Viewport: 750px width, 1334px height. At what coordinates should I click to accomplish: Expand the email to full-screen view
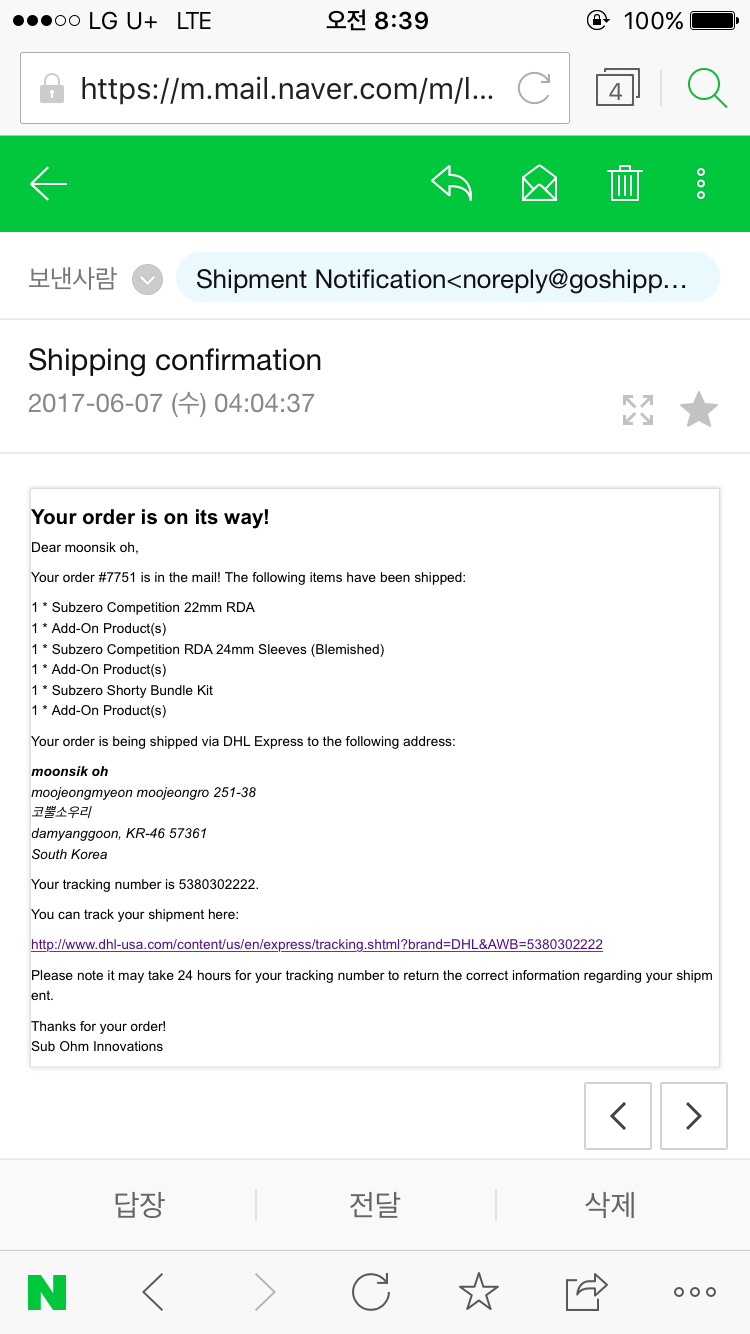[638, 410]
